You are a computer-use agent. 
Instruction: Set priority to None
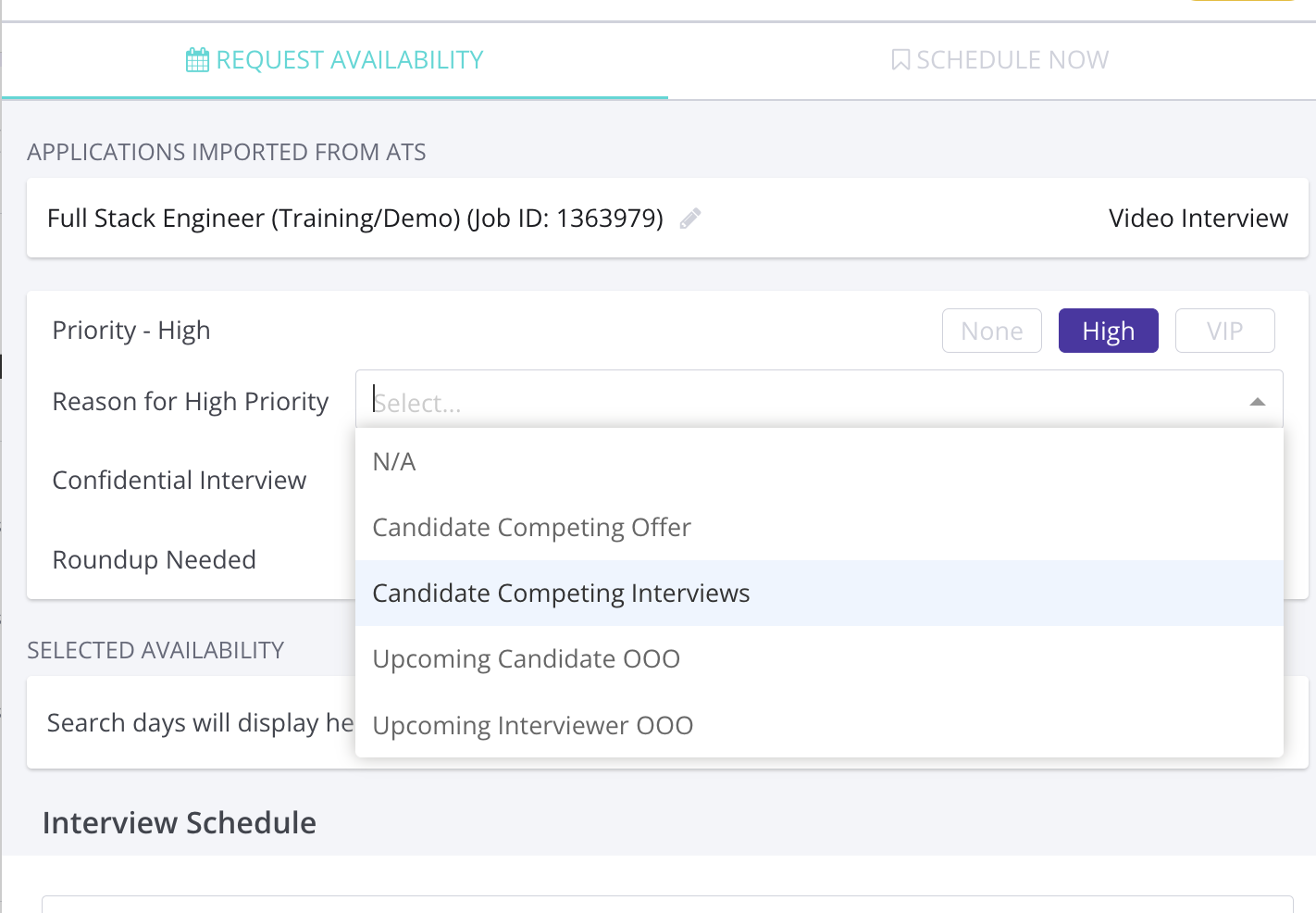click(991, 331)
